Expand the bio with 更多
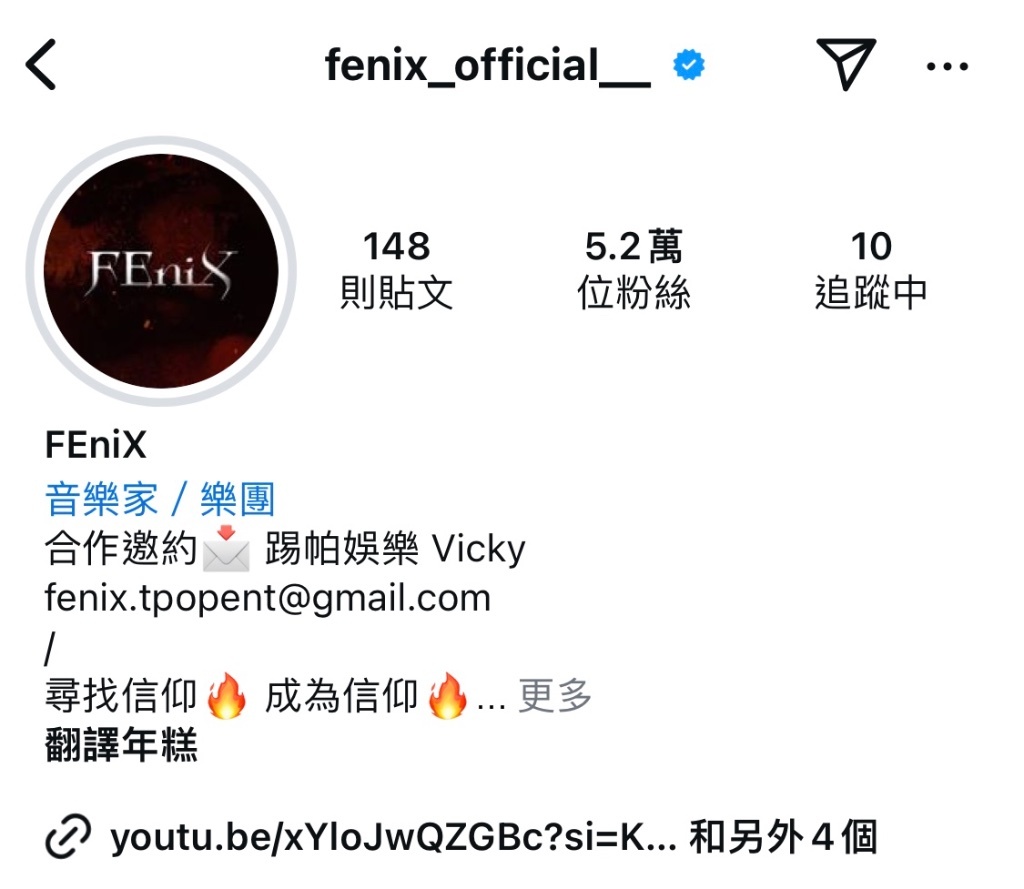 point(555,696)
